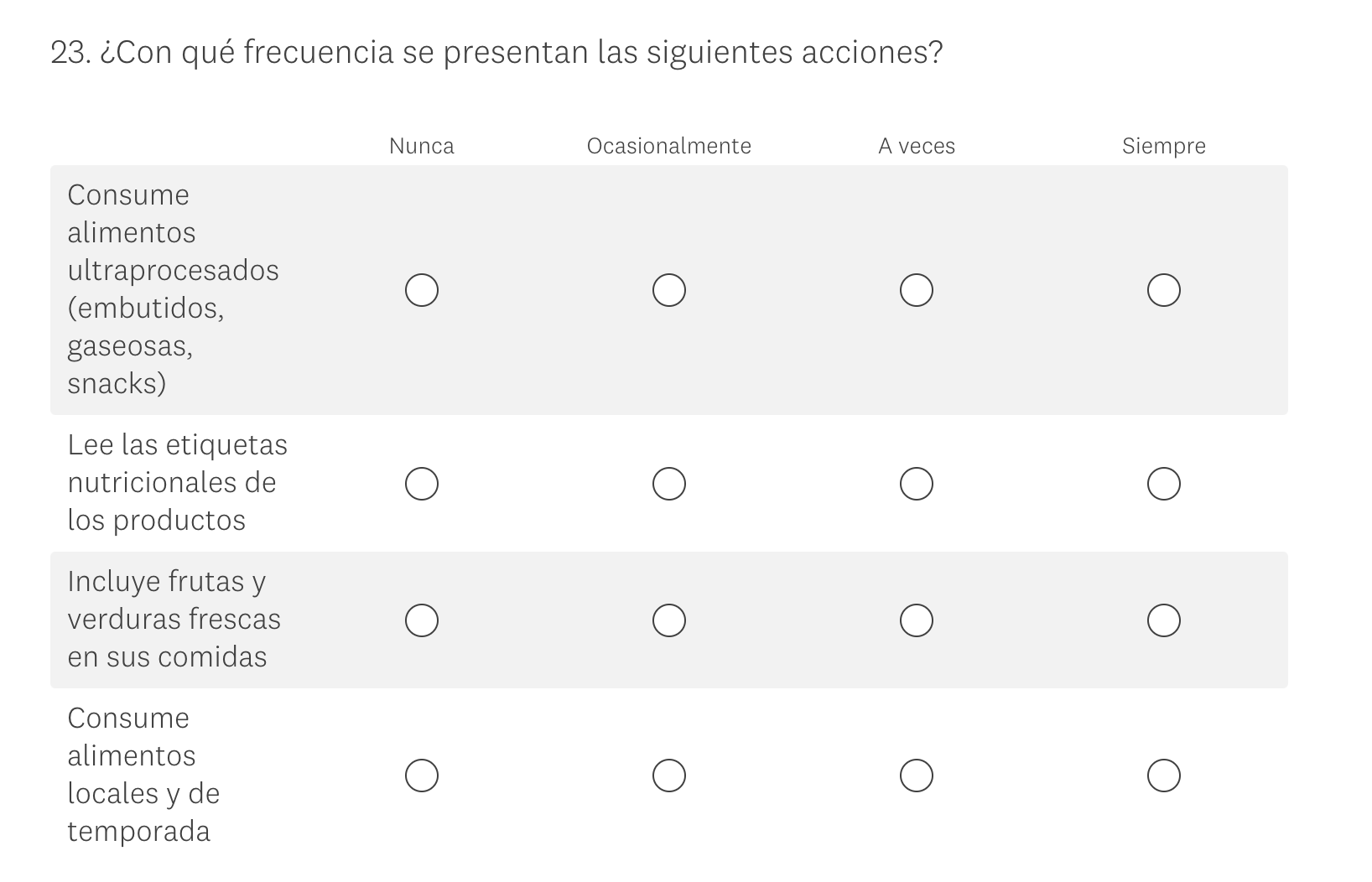
Task: Click the Siempre column header
Action: [1164, 146]
